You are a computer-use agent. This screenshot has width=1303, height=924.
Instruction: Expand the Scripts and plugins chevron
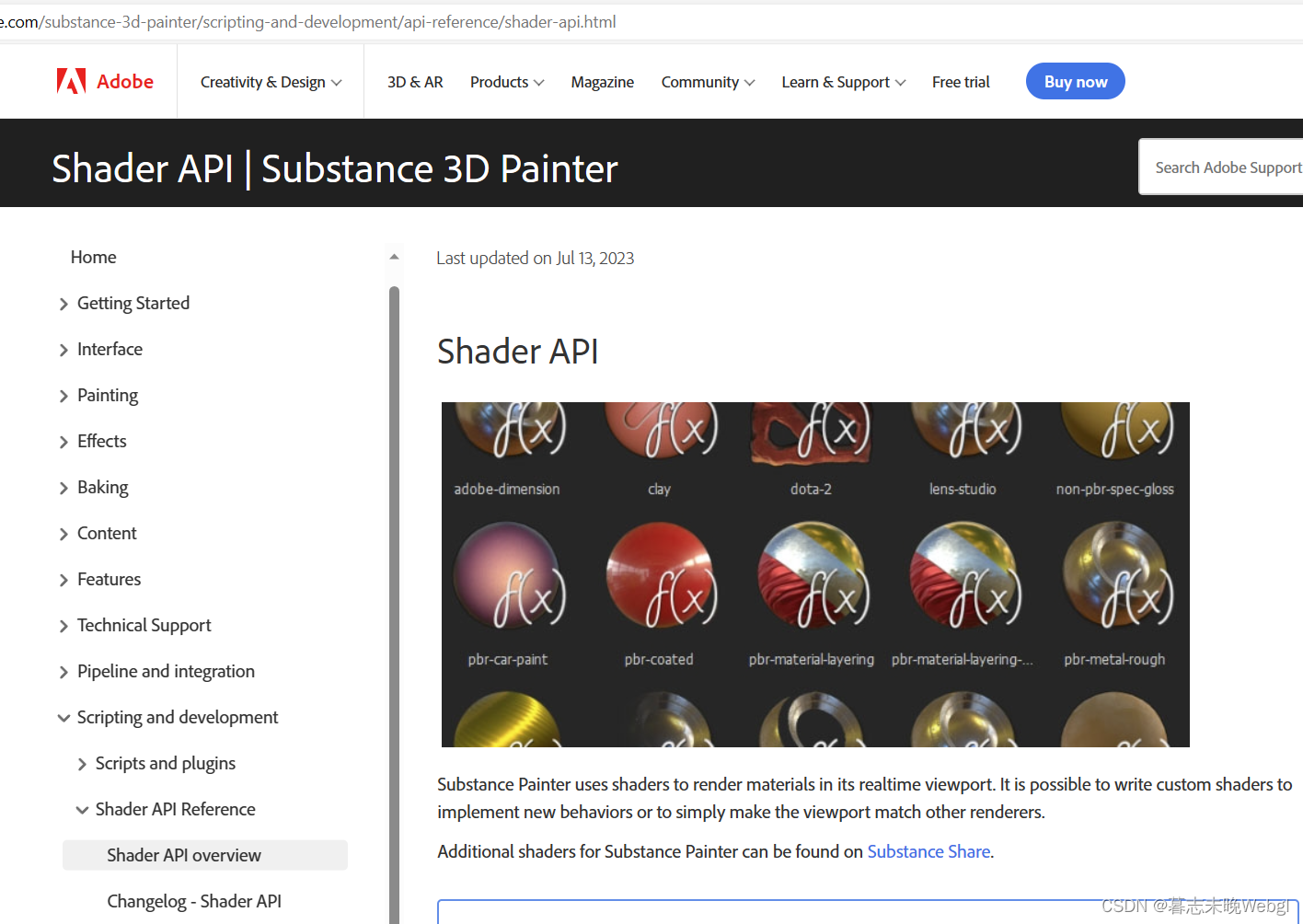82,764
